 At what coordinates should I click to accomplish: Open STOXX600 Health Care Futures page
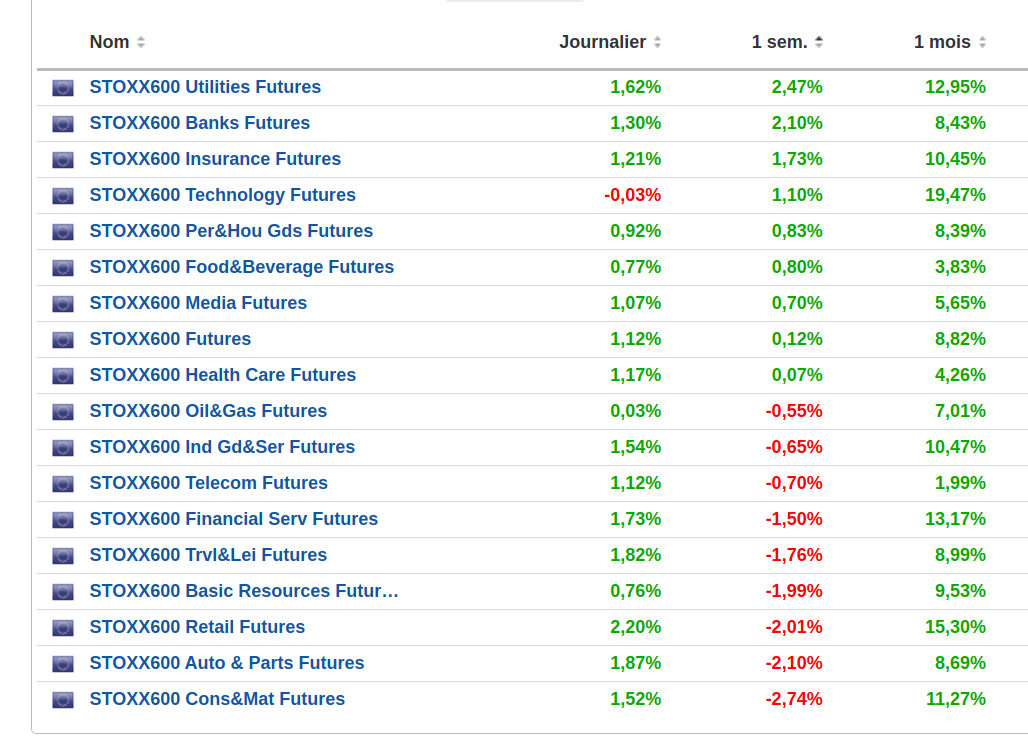pyautogui.click(x=222, y=375)
